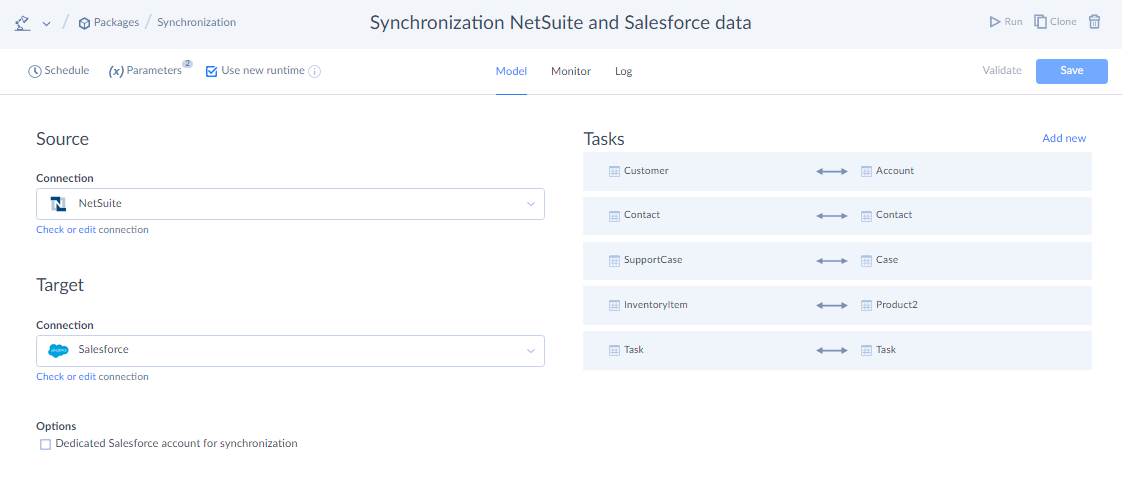The width and height of the screenshot is (1122, 480).
Task: Enable Dedicated Salesforce account for synchronization
Action: pyautogui.click(x=45, y=444)
